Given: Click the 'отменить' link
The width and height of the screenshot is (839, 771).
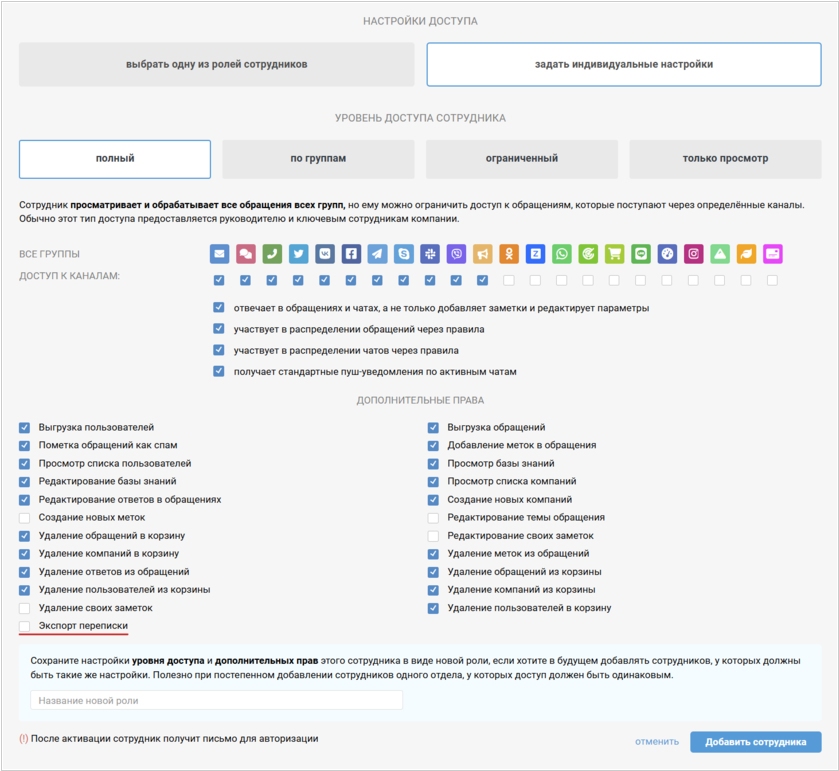Looking at the screenshot, I should (x=656, y=742).
